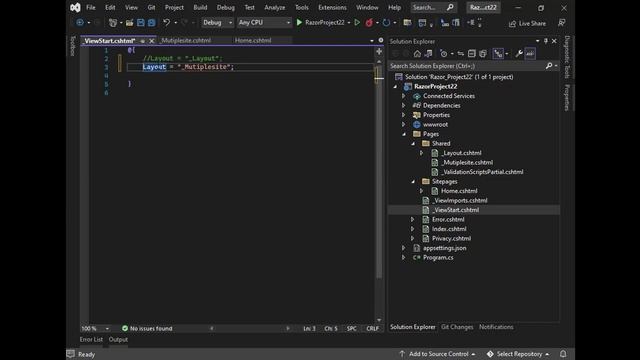
Task: Click the Pending Changes Filter icon
Action: [x=444, y=53]
